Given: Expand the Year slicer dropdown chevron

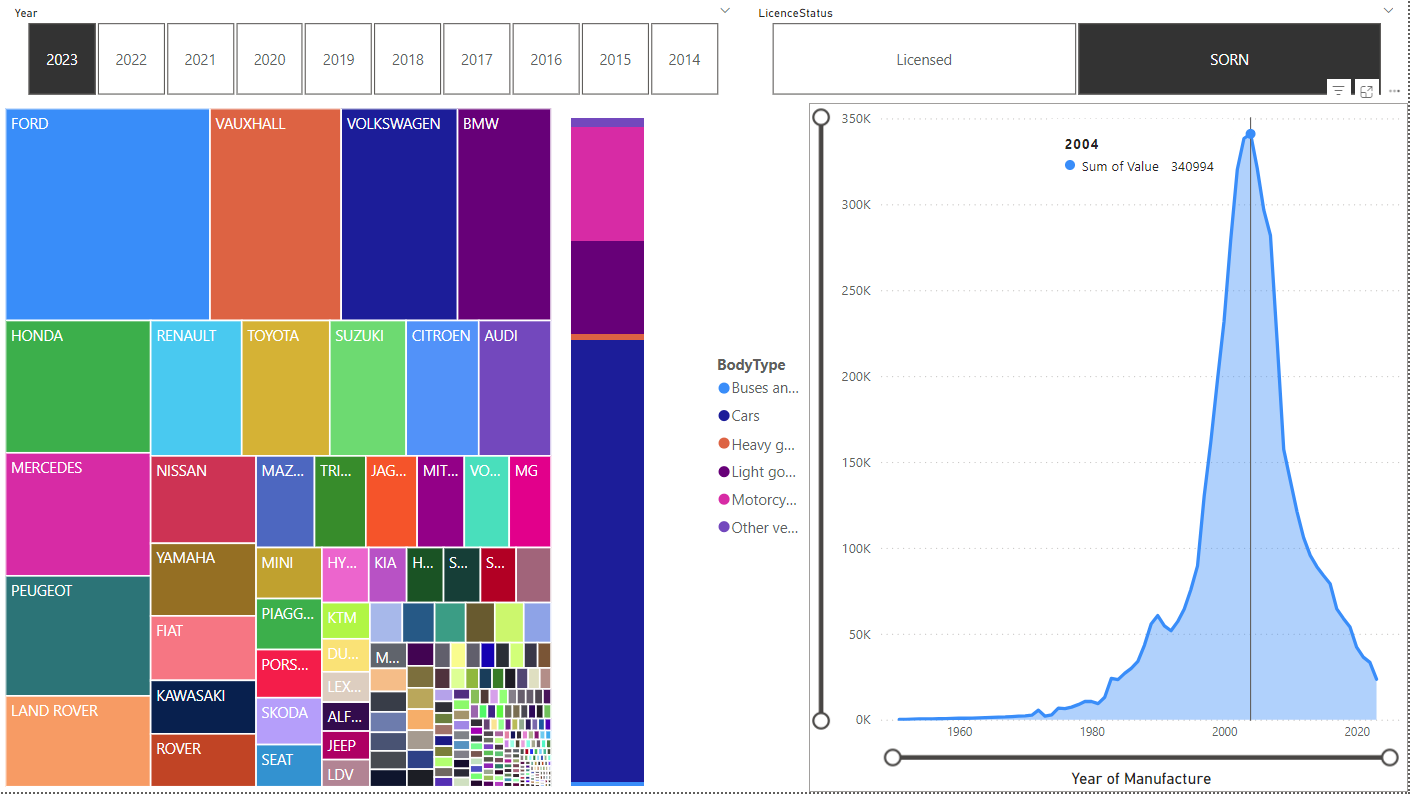Looking at the screenshot, I should point(725,10).
